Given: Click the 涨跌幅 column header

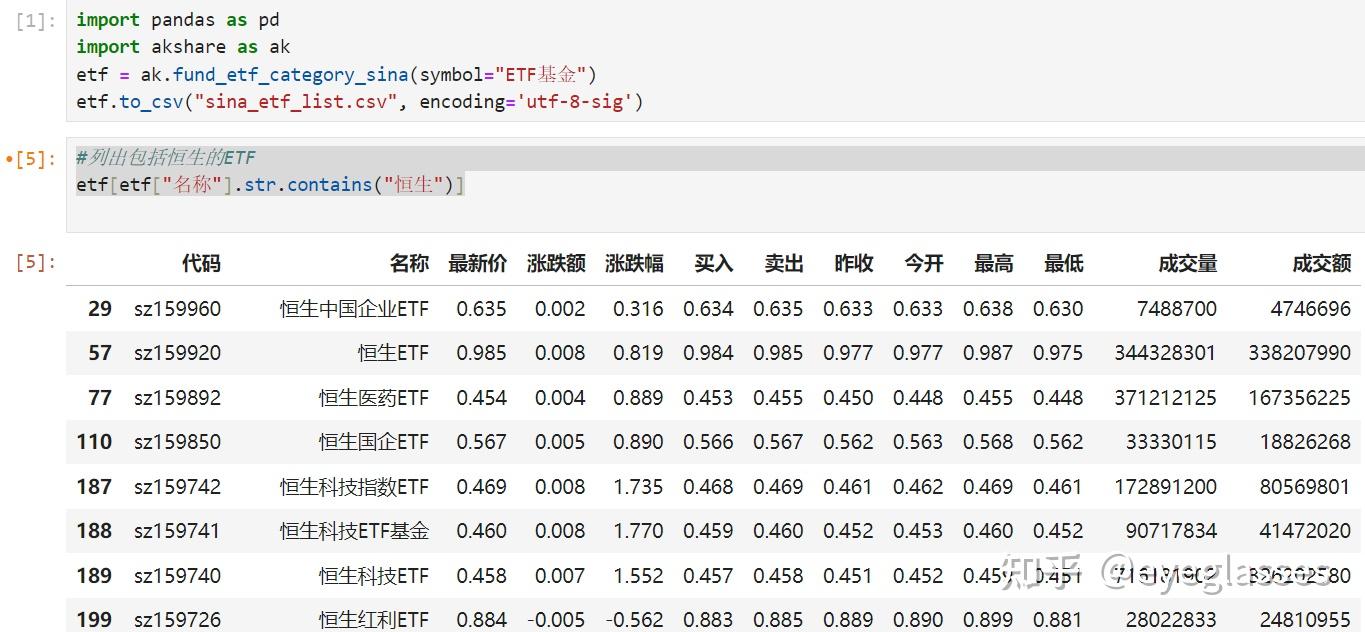Looking at the screenshot, I should (635, 263).
